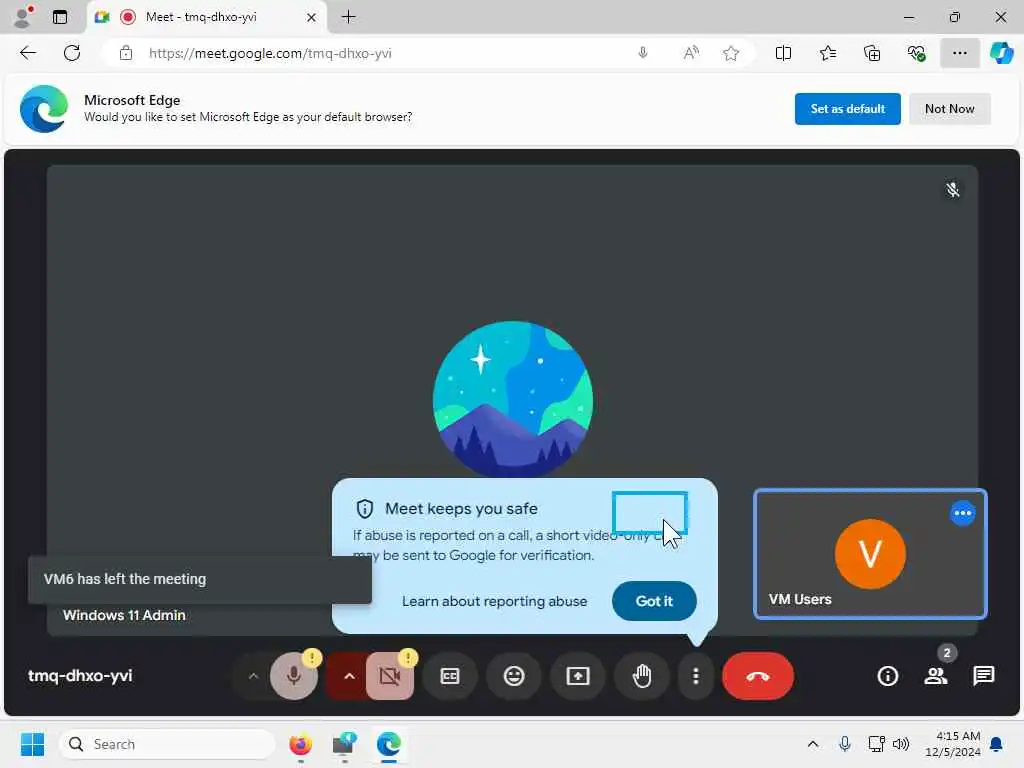View site information lock icon
The width and height of the screenshot is (1024, 768).
(x=126, y=53)
